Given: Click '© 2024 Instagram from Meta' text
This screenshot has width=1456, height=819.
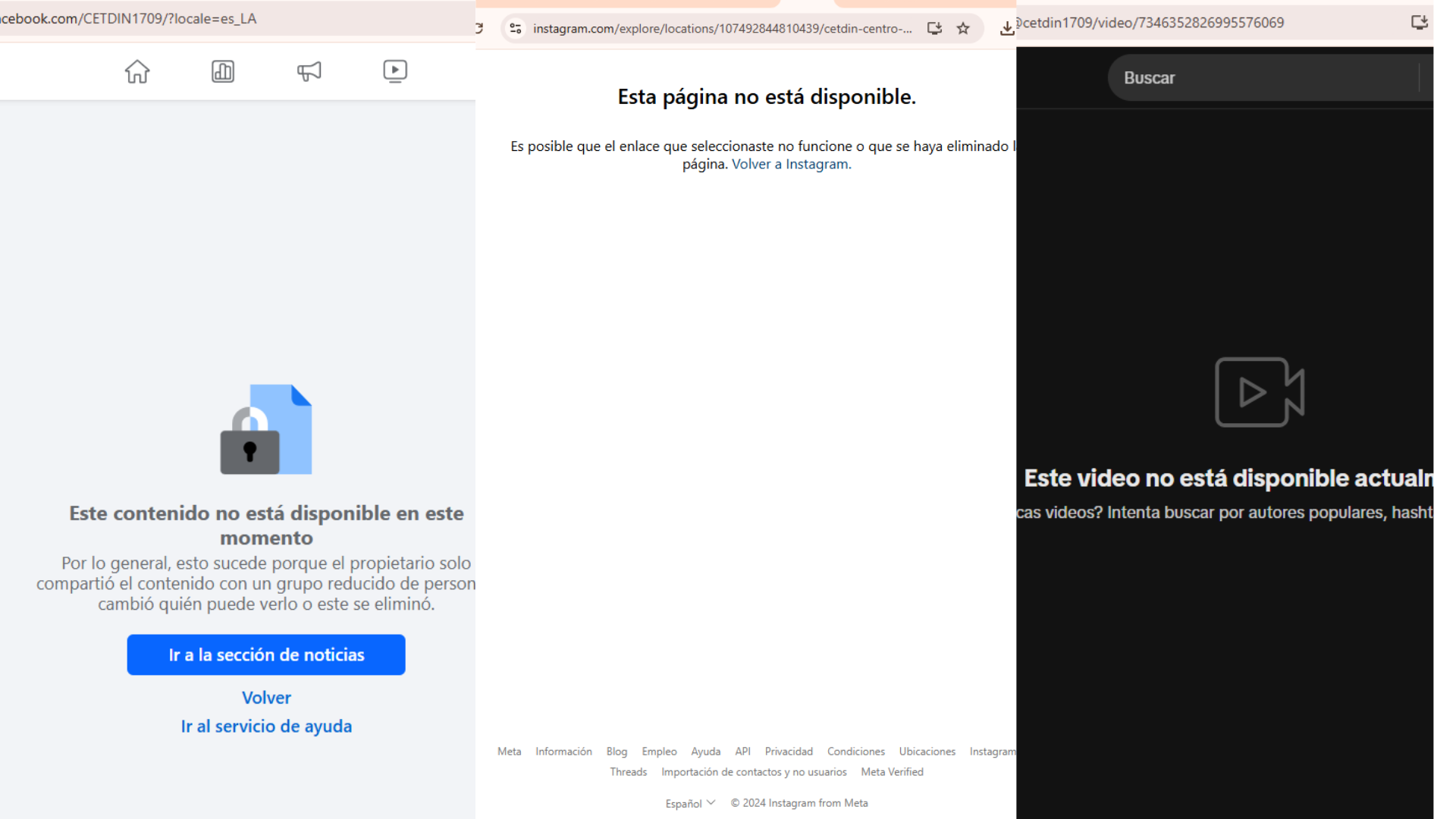Looking at the screenshot, I should (799, 803).
